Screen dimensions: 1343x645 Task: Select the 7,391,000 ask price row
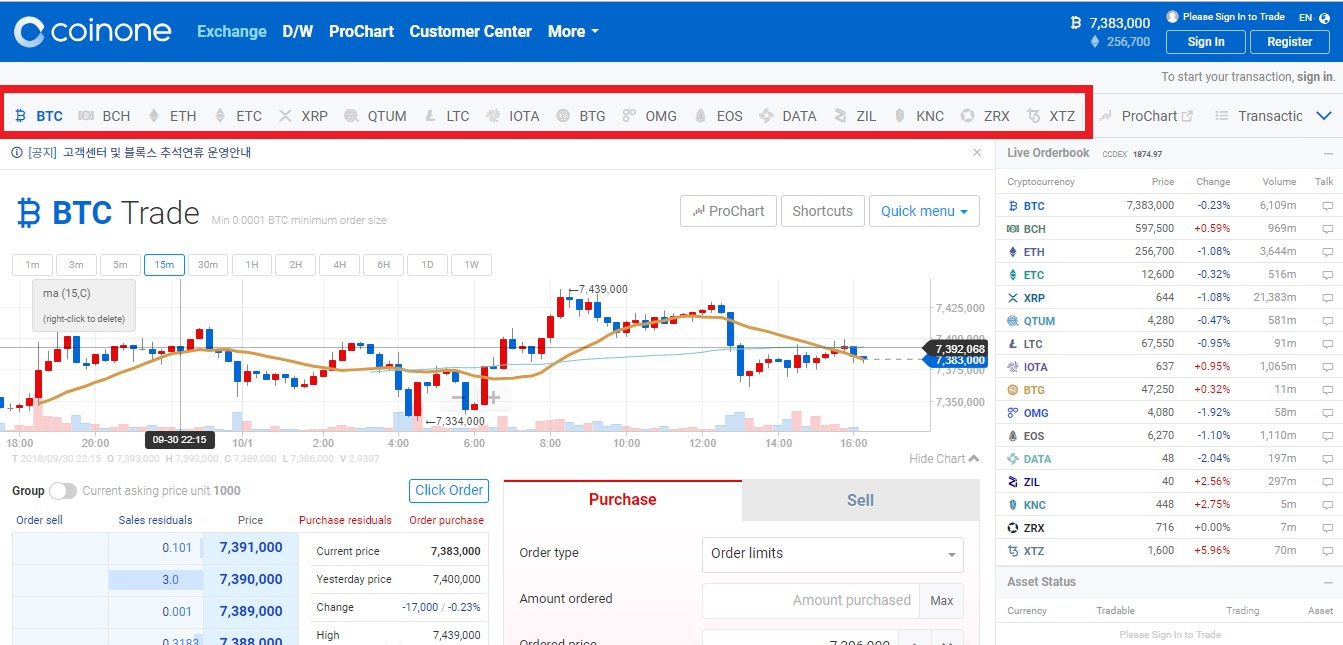click(155, 548)
